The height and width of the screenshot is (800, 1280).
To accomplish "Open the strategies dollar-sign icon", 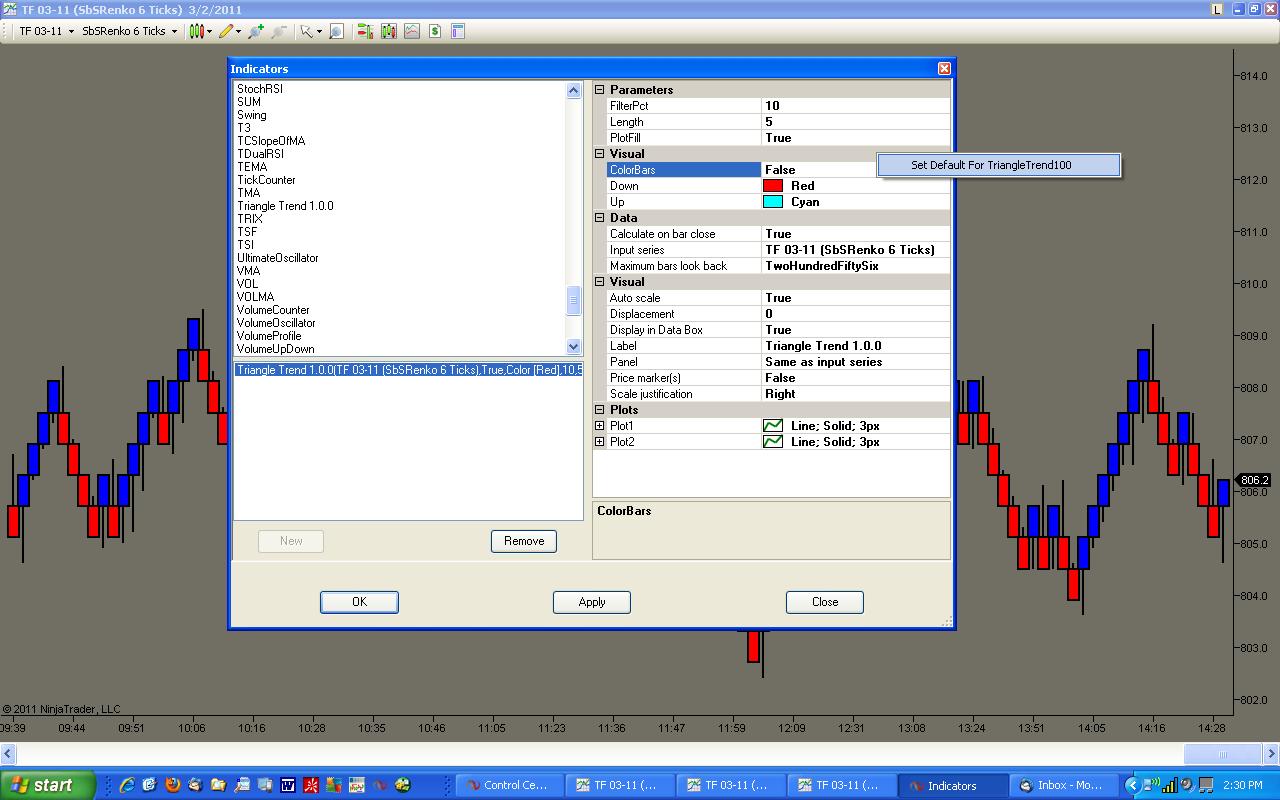I will [x=435, y=31].
